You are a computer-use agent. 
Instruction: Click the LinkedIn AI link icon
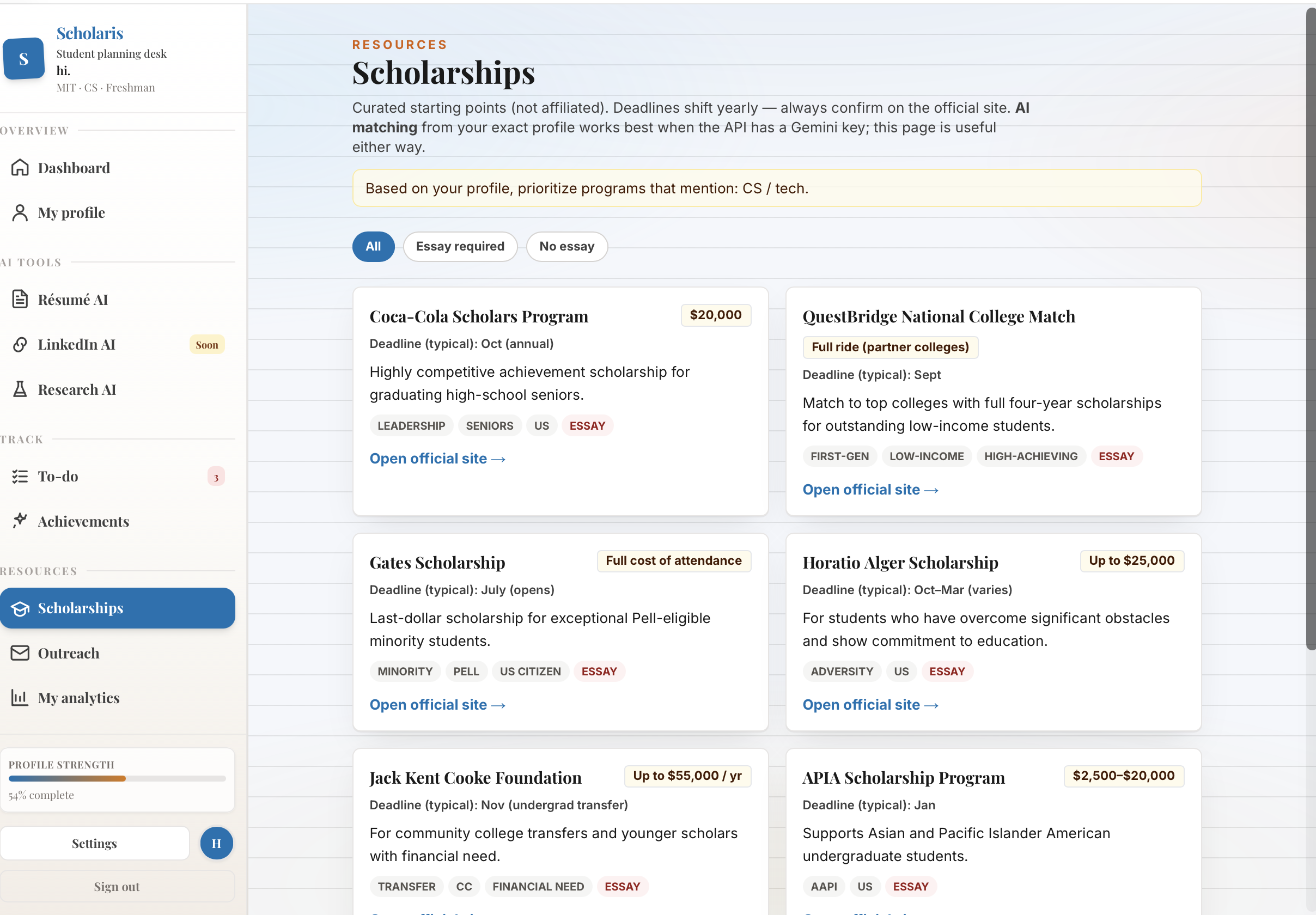pyautogui.click(x=20, y=344)
